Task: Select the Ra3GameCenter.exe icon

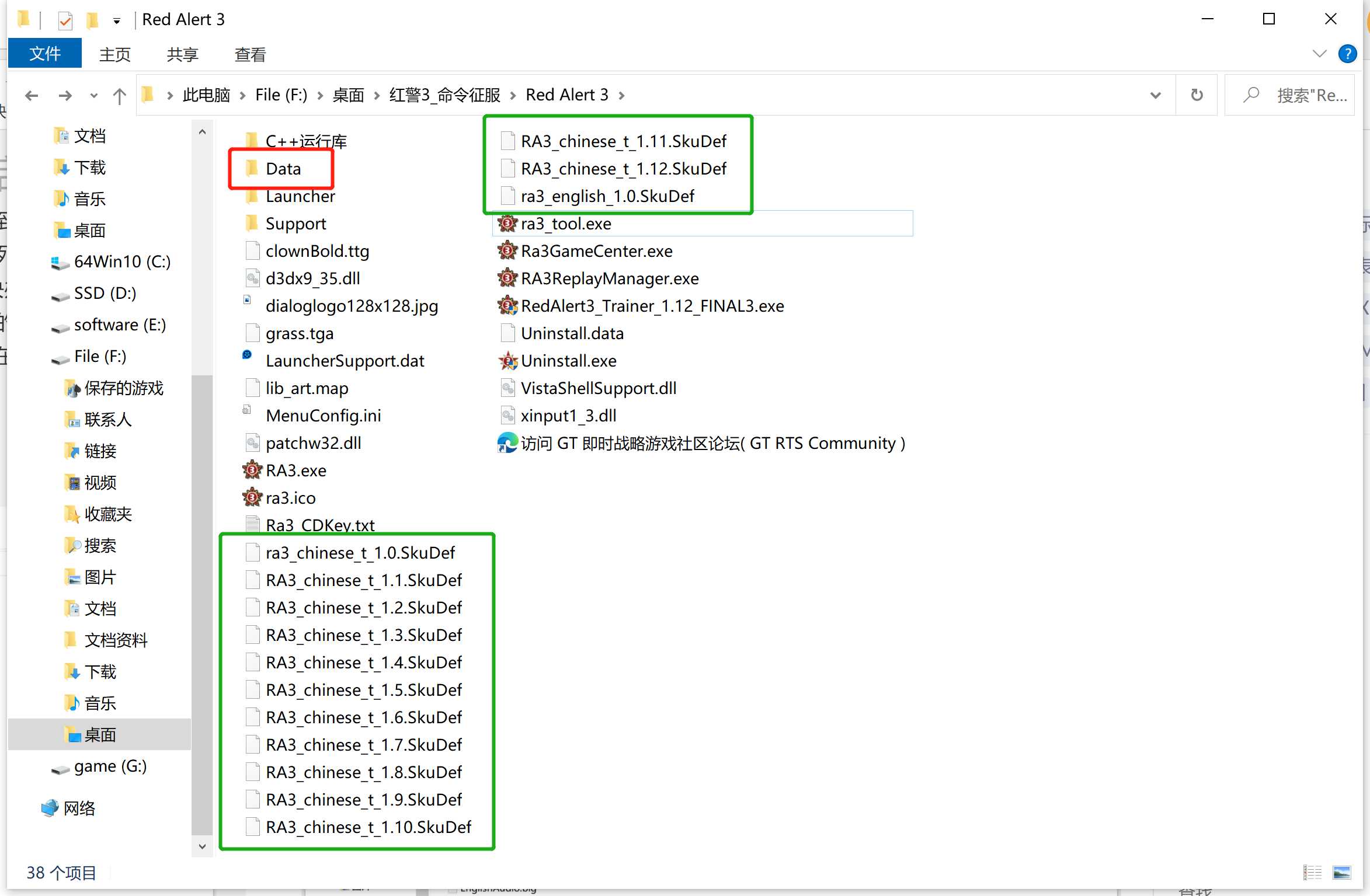Action: pos(507,250)
